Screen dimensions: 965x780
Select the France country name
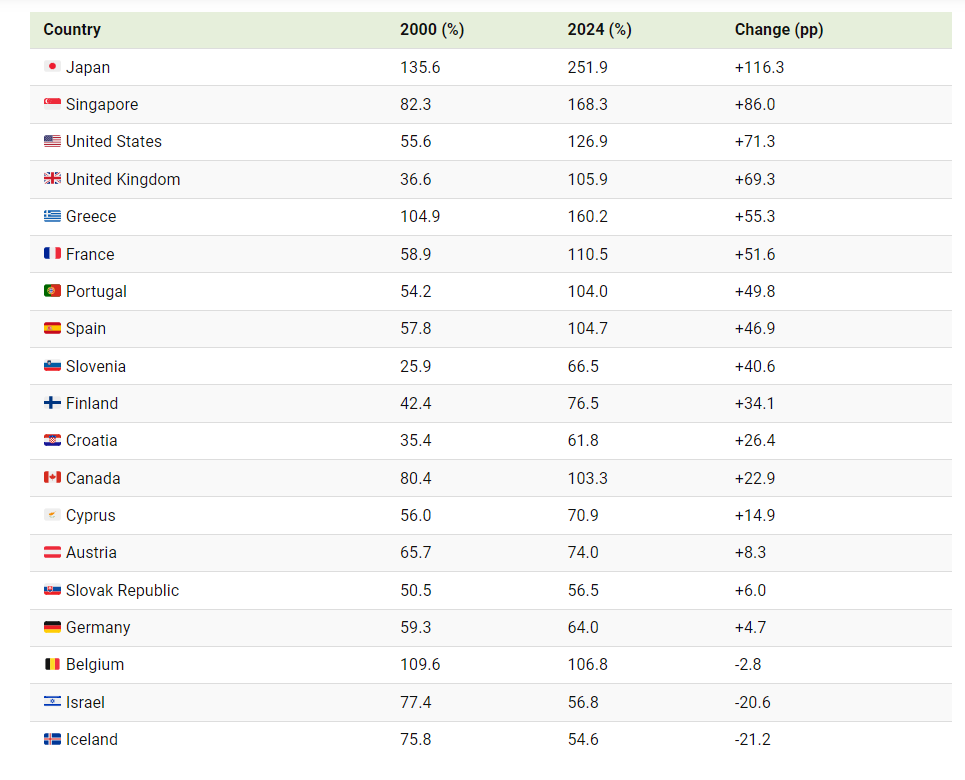click(x=90, y=254)
